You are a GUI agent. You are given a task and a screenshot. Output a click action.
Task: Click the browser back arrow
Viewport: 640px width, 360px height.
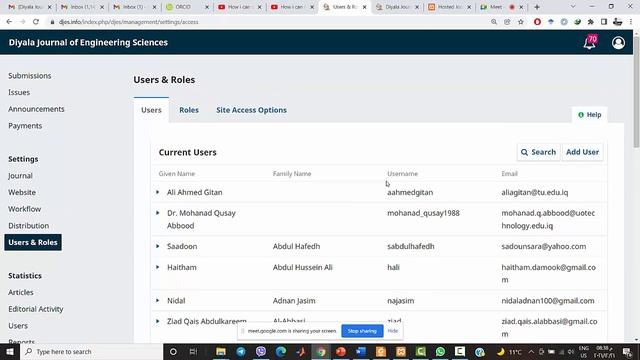coord(9,22)
